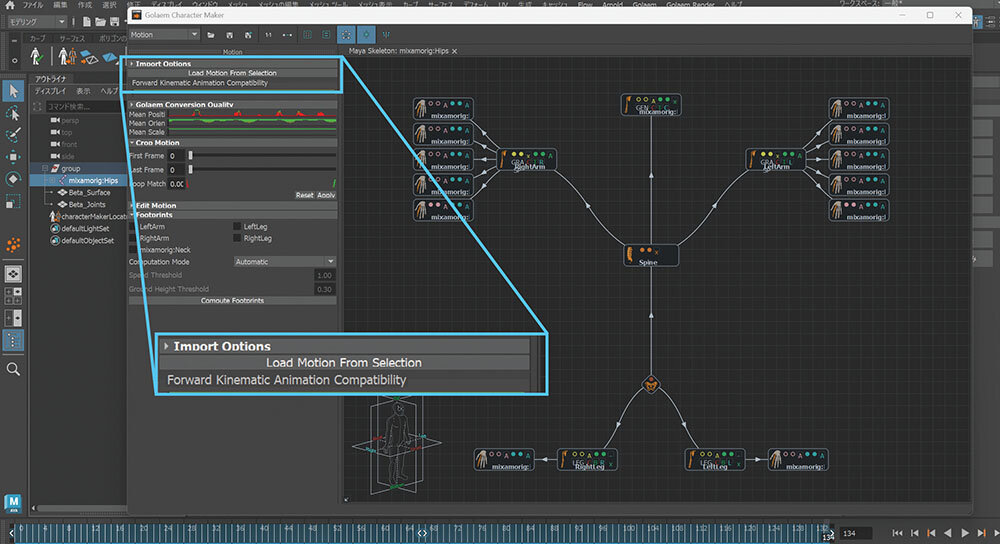Select the LeftLeg limb node
The width and height of the screenshot is (1000, 544).
tap(714, 460)
